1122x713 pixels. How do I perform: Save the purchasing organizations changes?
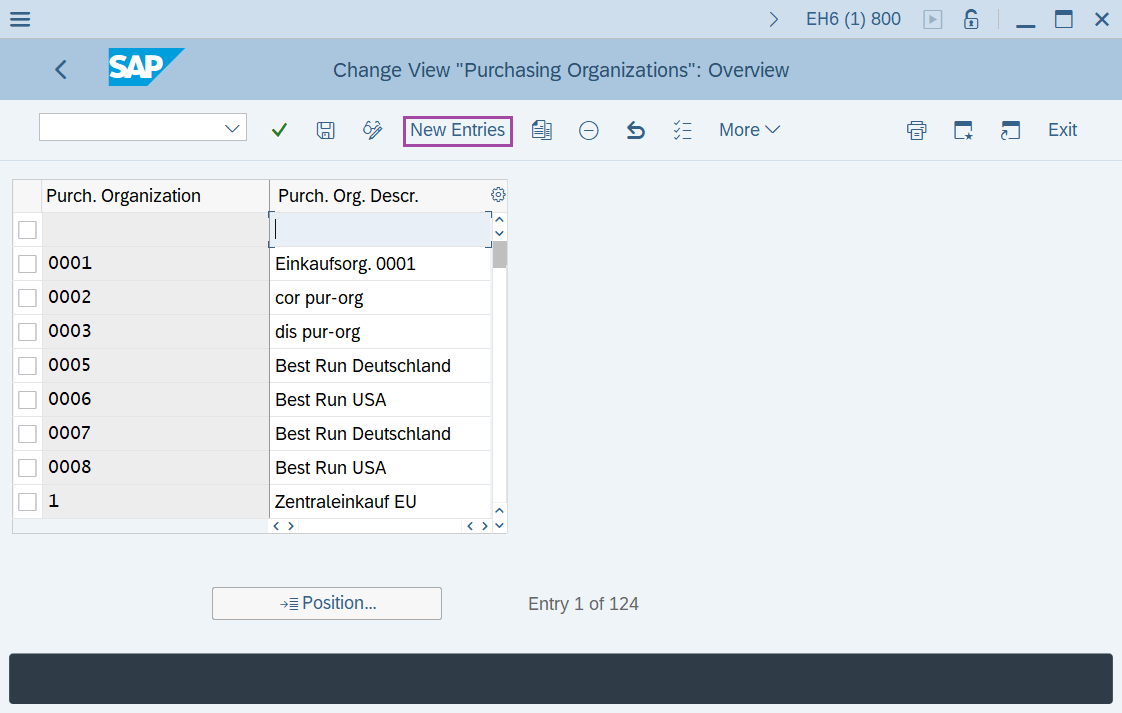tap(325, 130)
